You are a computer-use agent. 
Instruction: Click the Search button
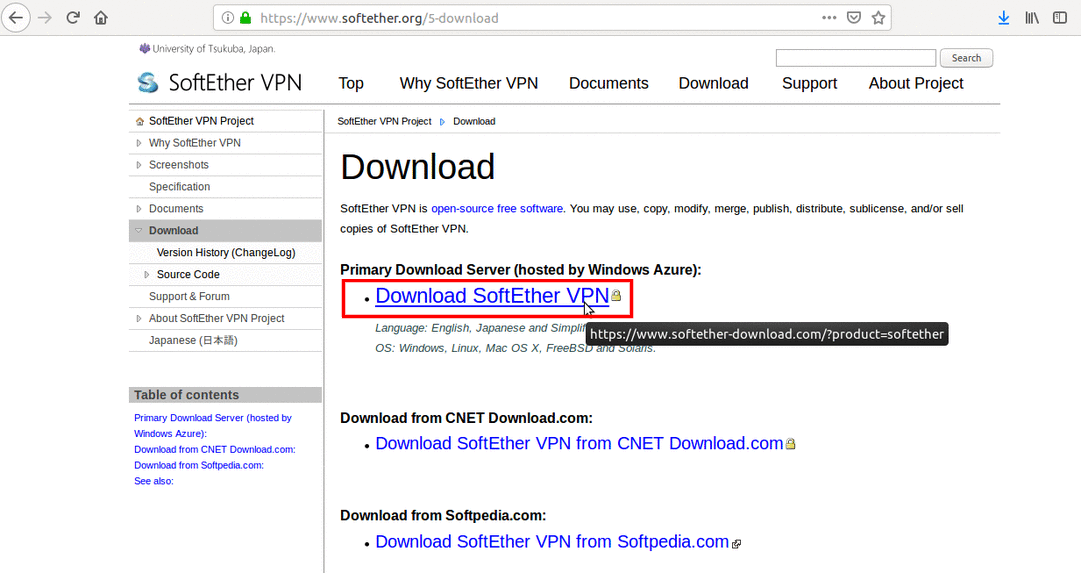click(x=967, y=58)
